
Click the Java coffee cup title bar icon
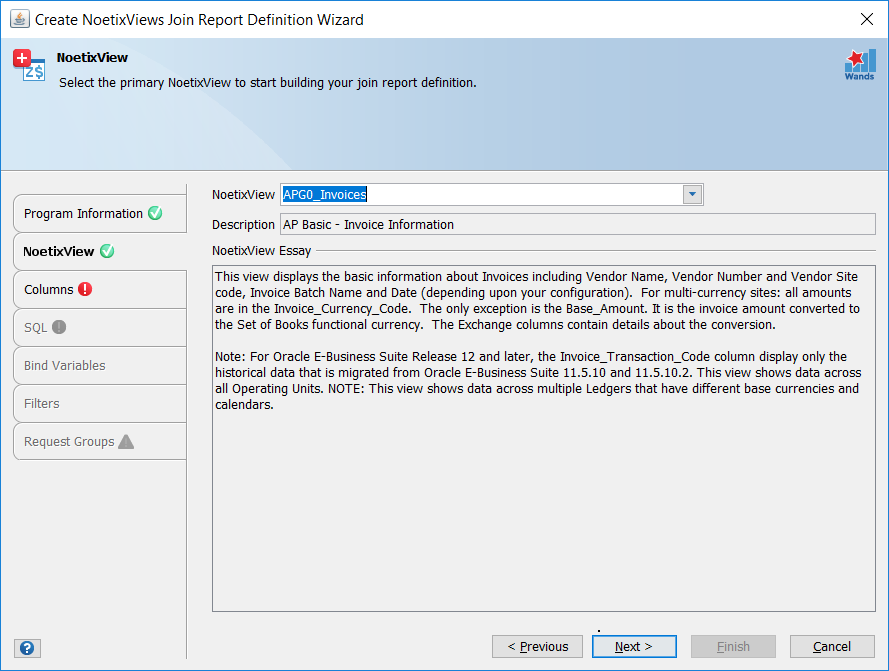click(x=19, y=18)
